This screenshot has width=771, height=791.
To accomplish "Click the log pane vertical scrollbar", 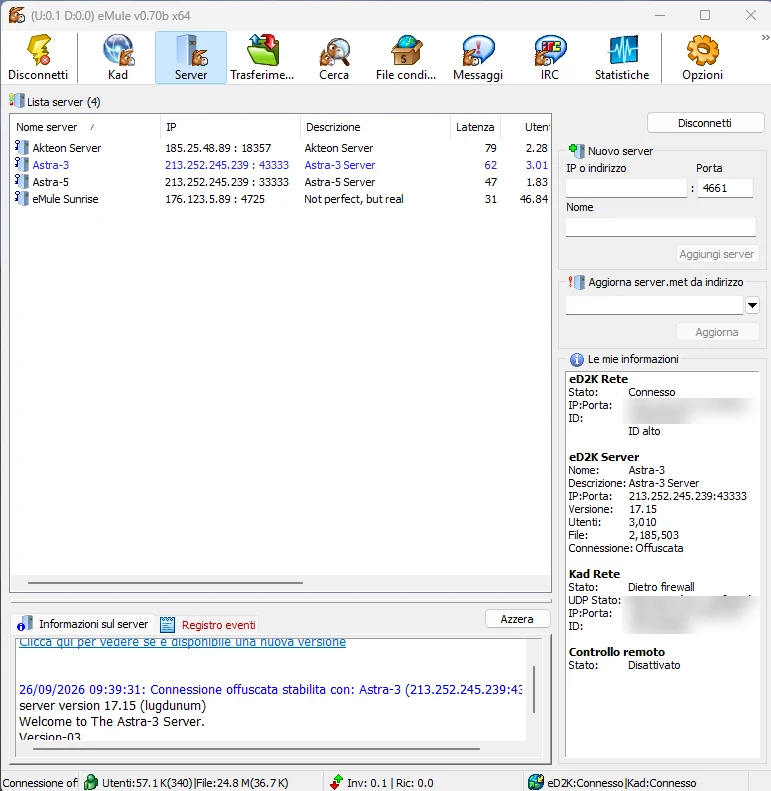I will pyautogui.click(x=534, y=689).
